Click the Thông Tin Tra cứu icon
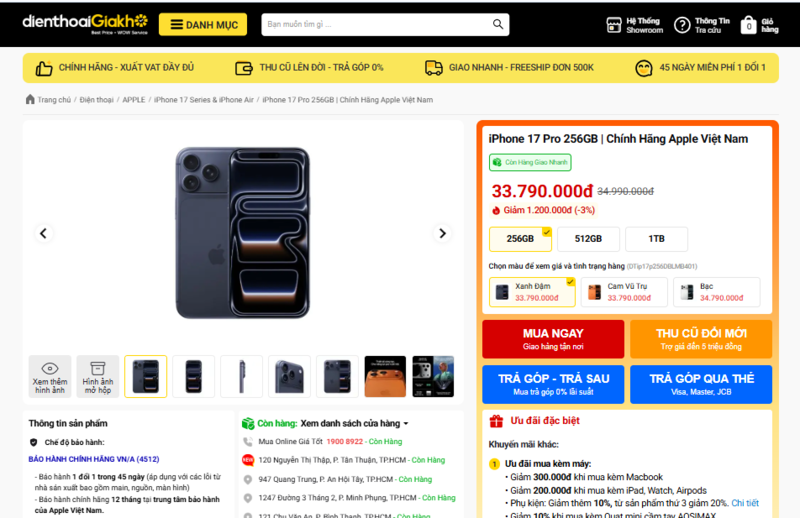Viewport: 800px width, 518px height. tap(682, 25)
